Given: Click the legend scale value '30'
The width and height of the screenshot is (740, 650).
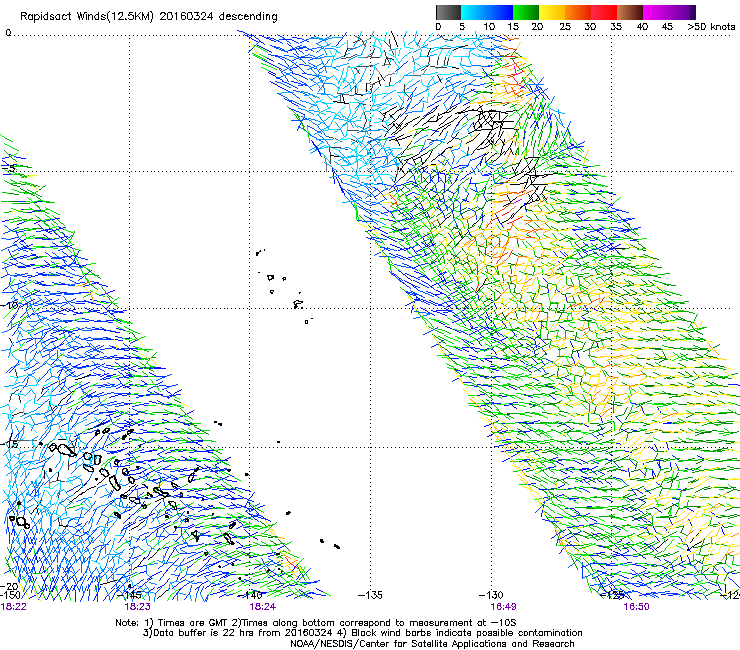Looking at the screenshot, I should (590, 26).
